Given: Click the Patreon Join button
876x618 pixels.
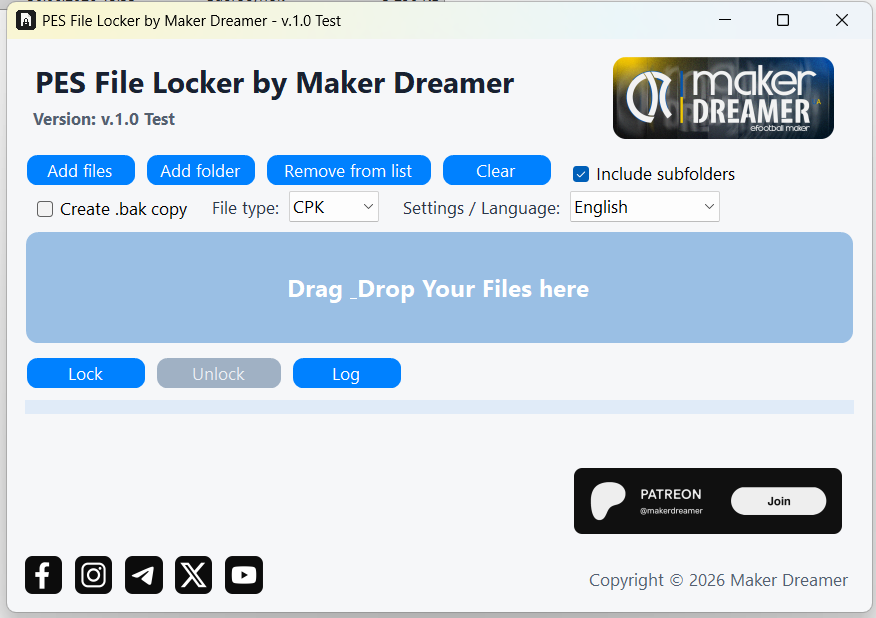Looking at the screenshot, I should click(x=778, y=501).
